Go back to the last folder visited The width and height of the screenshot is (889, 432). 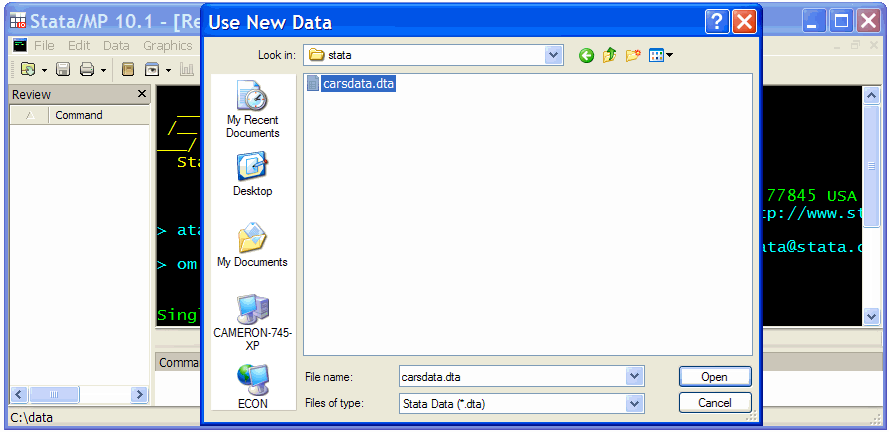(586, 56)
